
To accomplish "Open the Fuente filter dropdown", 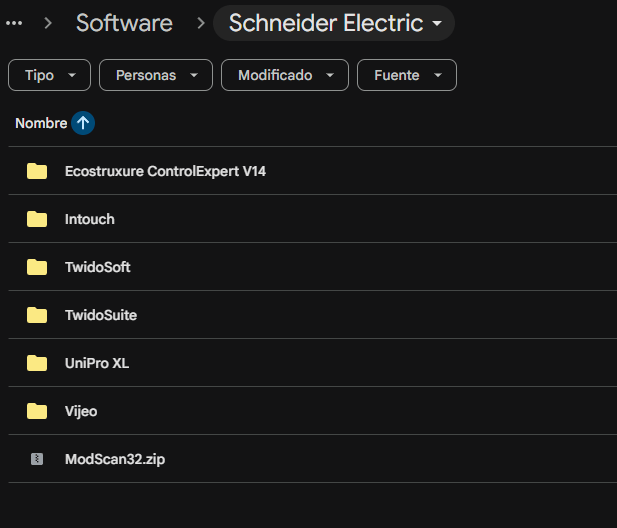I will click(x=407, y=75).
